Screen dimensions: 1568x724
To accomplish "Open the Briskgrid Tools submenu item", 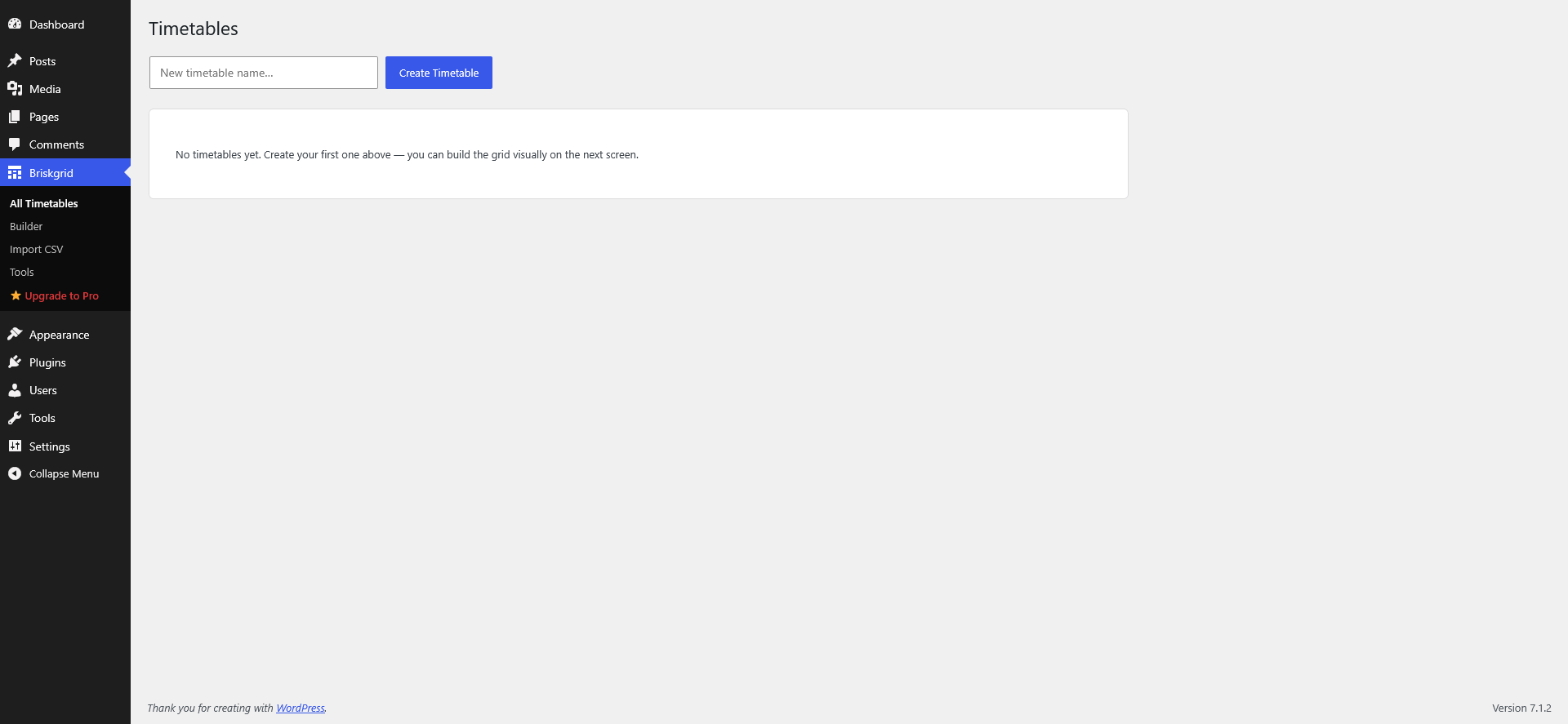I will coord(22,272).
